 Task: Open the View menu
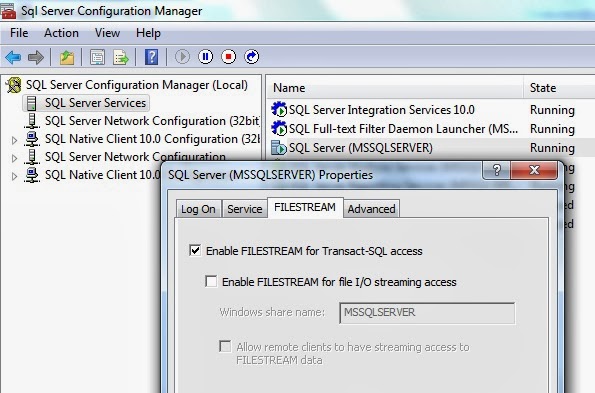[x=107, y=33]
